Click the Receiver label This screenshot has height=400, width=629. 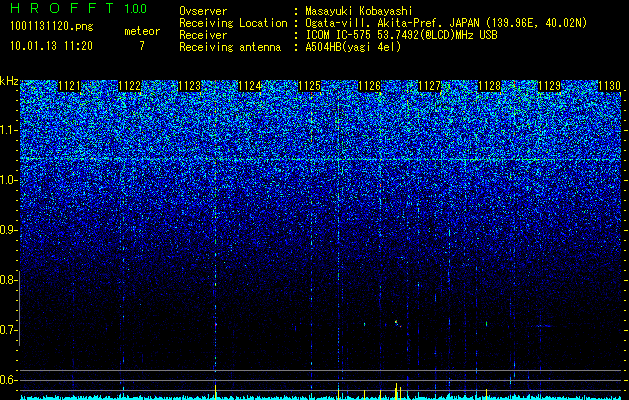coord(203,35)
